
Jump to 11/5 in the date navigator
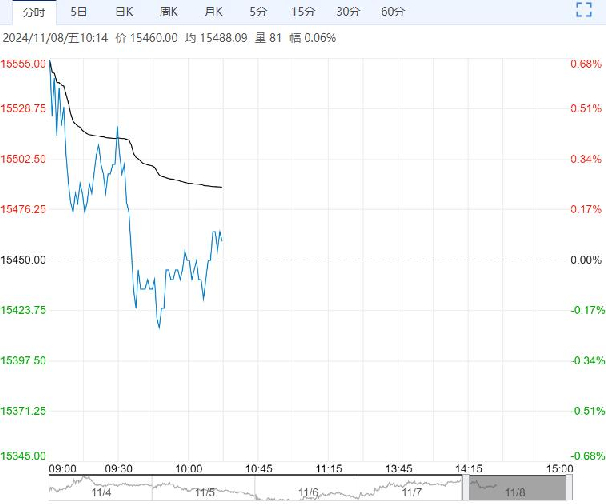[x=204, y=489]
